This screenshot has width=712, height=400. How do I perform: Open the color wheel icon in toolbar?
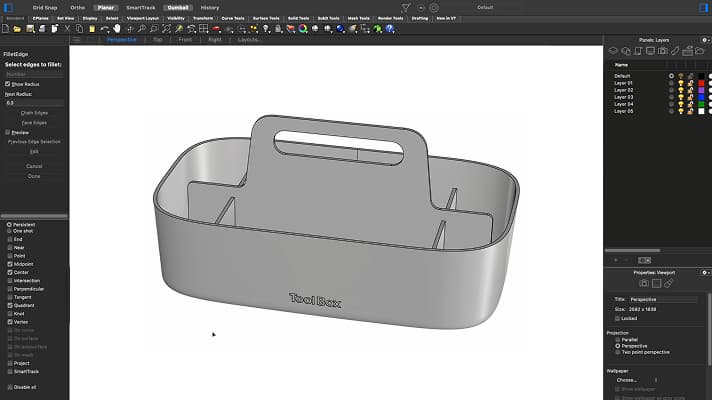[x=302, y=28]
